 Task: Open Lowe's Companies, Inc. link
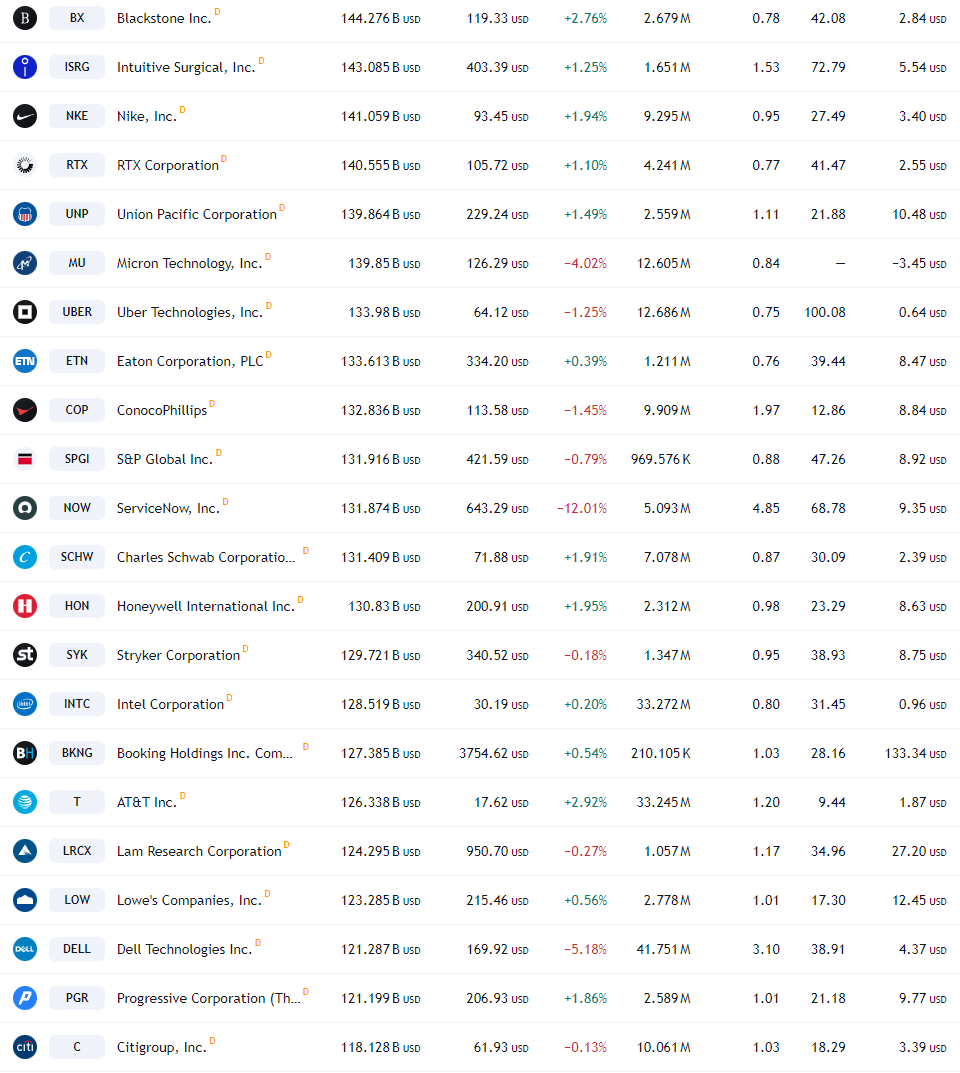189,901
